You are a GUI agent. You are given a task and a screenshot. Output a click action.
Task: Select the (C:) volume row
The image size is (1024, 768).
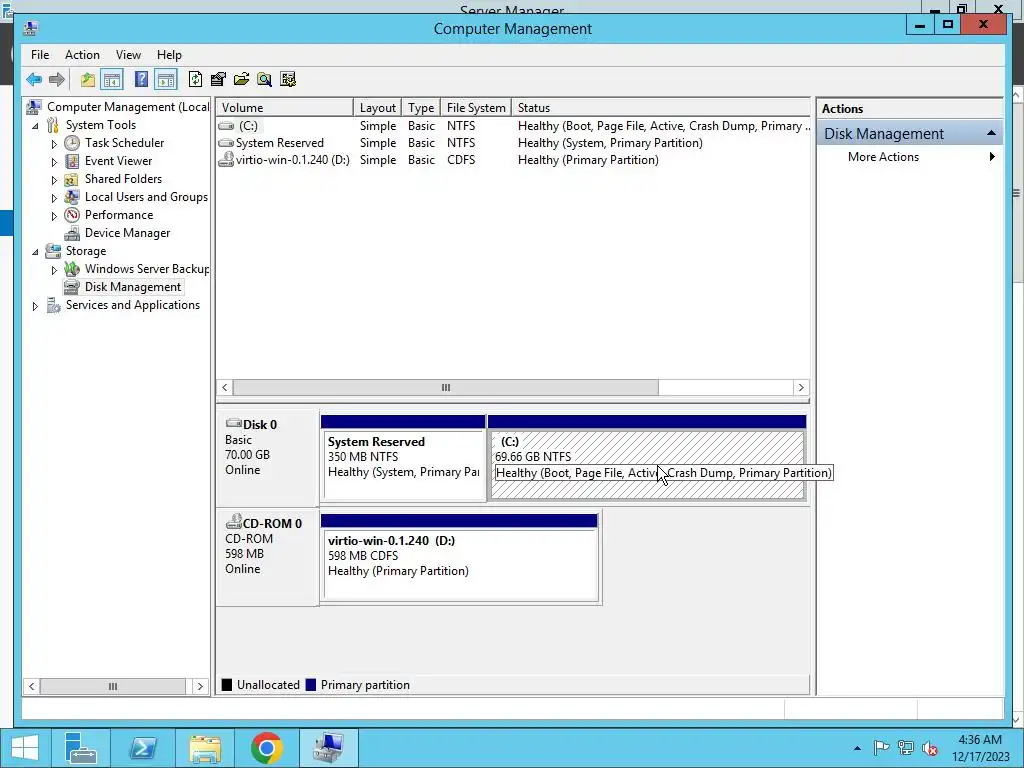pos(513,126)
